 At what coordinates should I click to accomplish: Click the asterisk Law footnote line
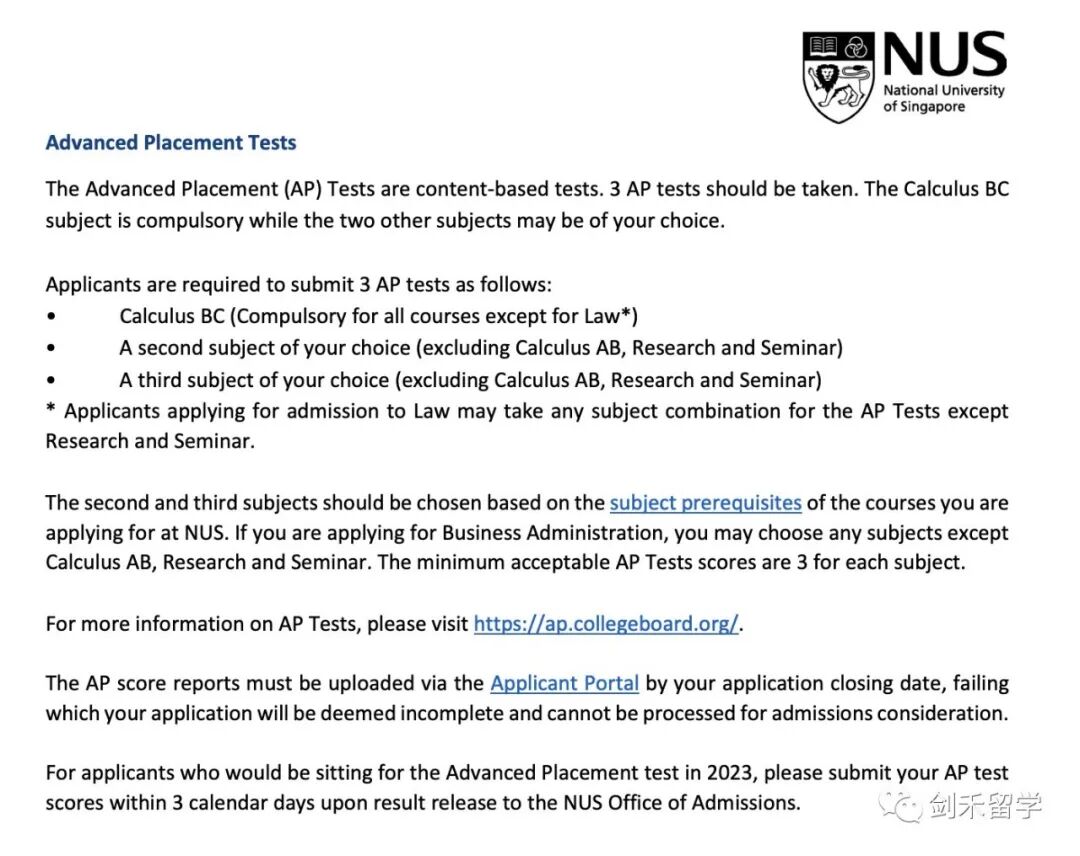(527, 426)
